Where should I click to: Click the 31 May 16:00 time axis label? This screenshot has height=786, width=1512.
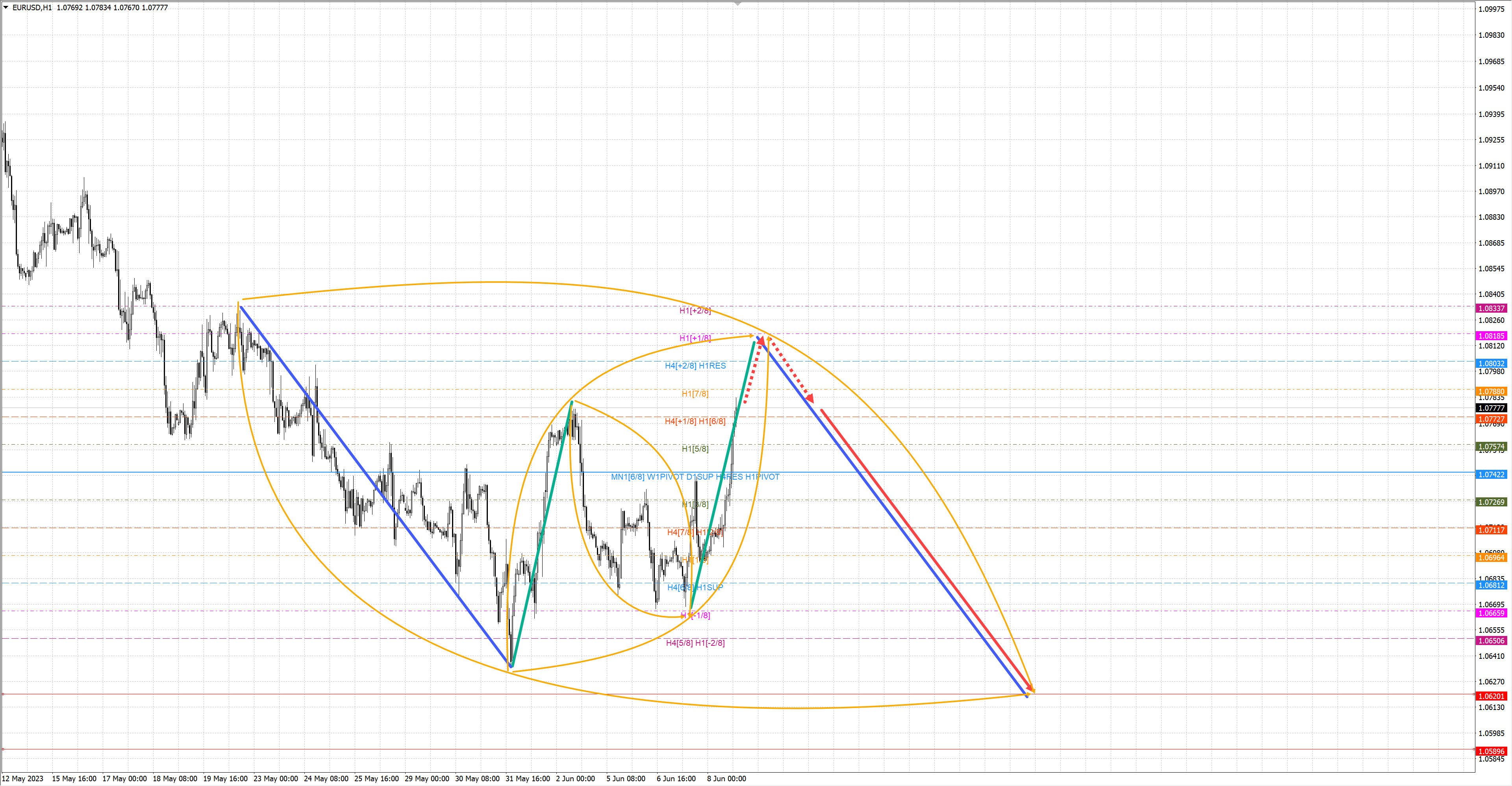pyautogui.click(x=528, y=779)
